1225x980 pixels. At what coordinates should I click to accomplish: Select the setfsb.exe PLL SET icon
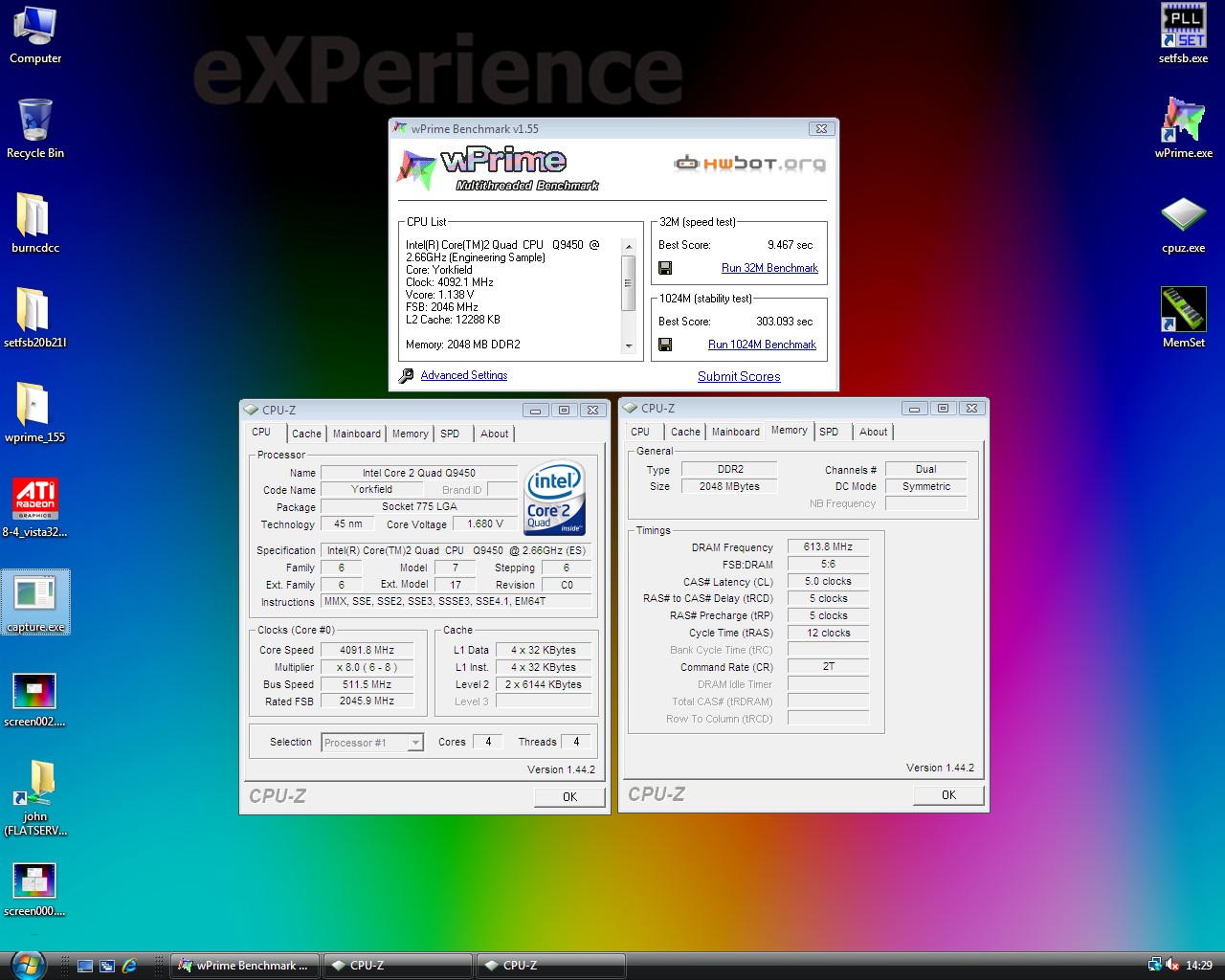point(1184,34)
